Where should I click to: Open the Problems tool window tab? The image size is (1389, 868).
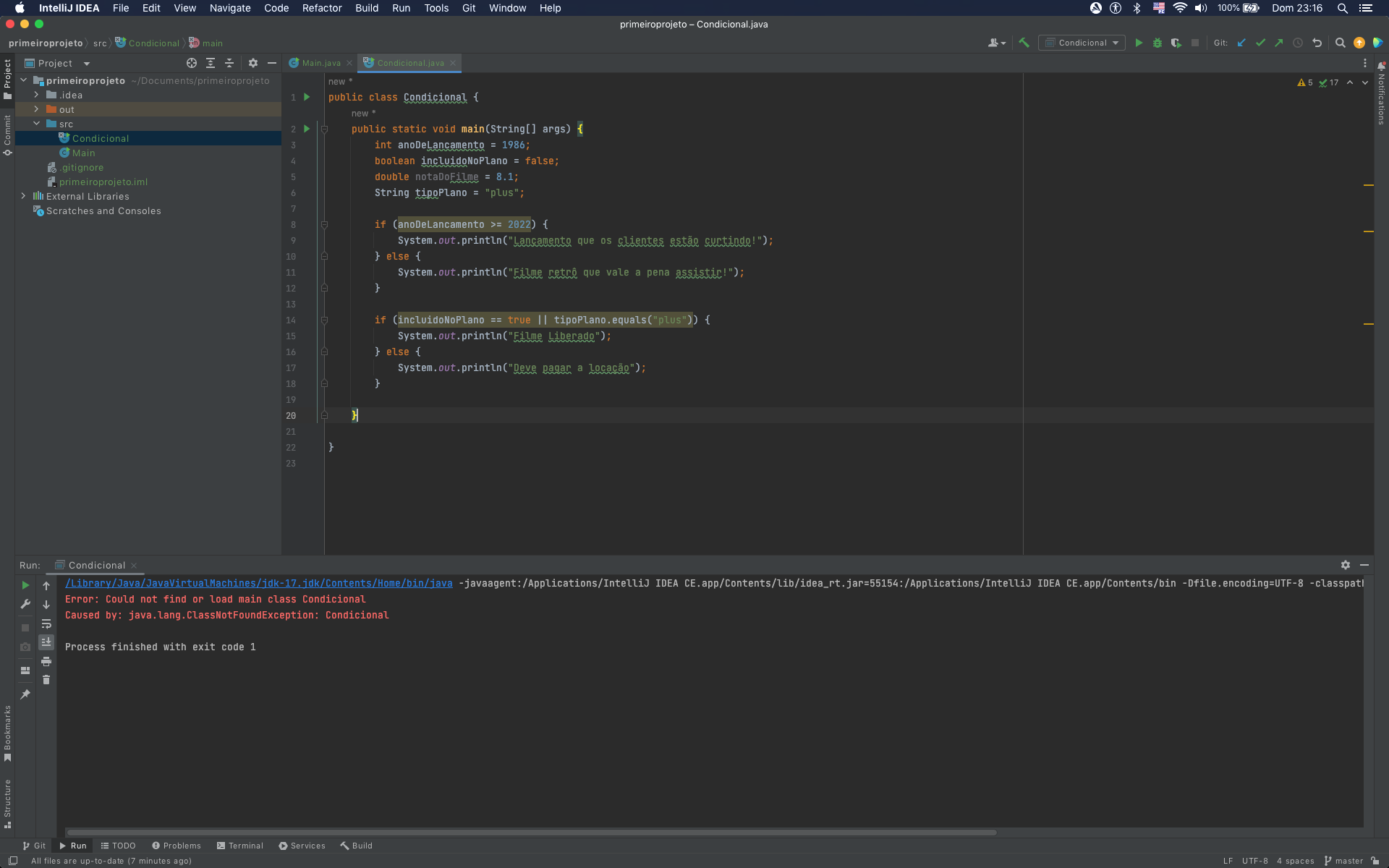point(177,846)
